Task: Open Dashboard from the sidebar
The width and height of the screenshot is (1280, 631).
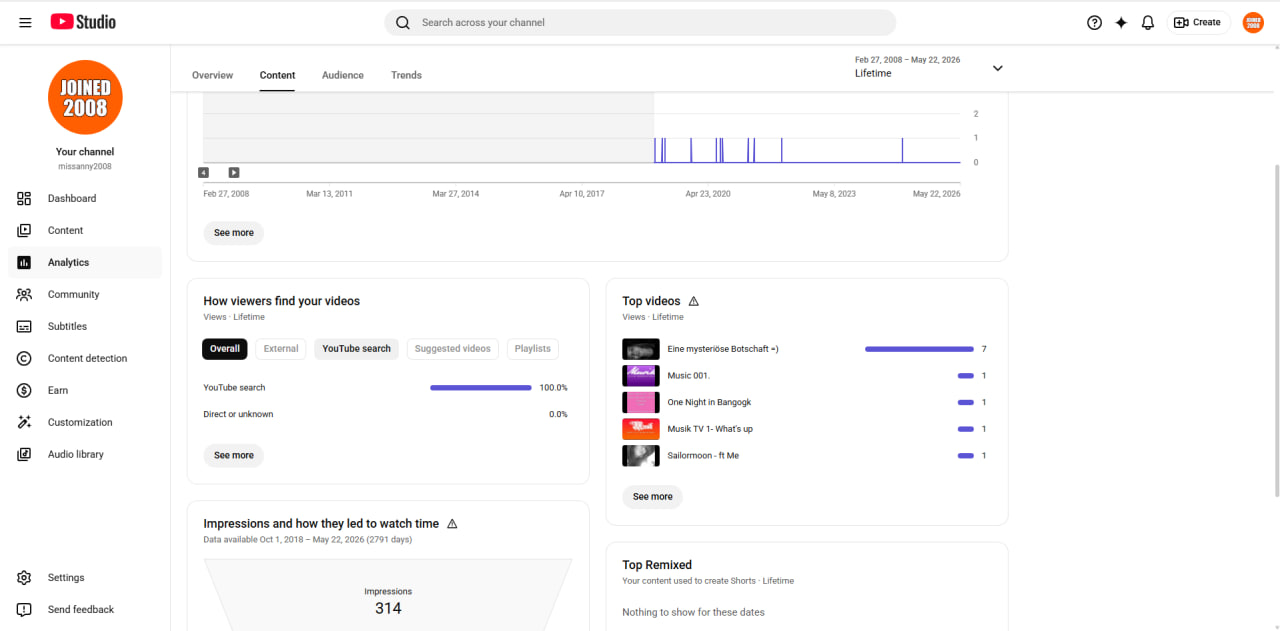Action: pos(85,198)
